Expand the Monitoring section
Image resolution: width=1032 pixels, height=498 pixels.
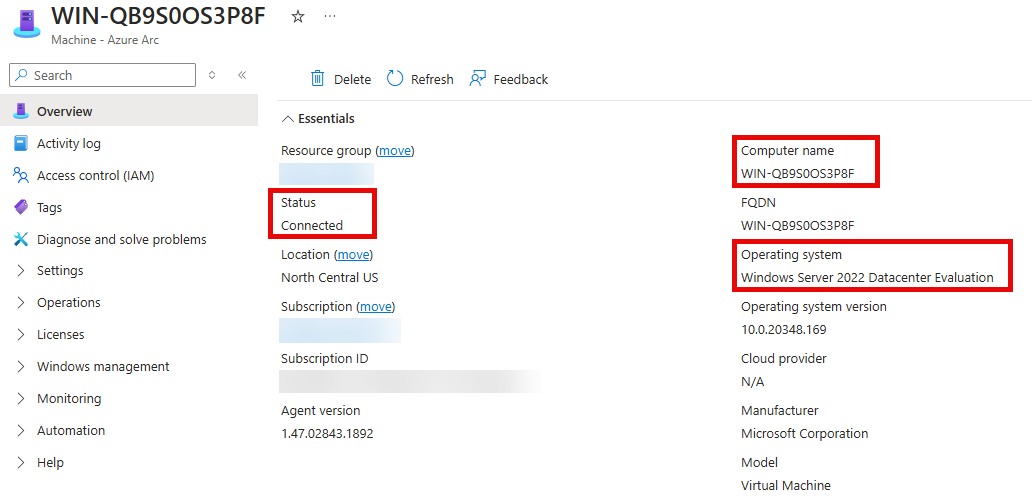click(68, 399)
